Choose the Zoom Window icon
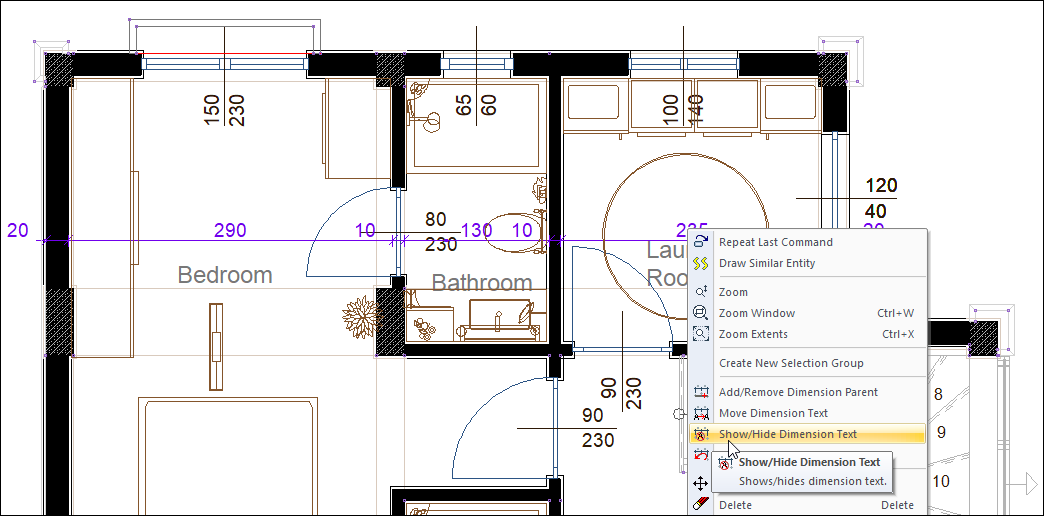1044x516 pixels. point(701,313)
